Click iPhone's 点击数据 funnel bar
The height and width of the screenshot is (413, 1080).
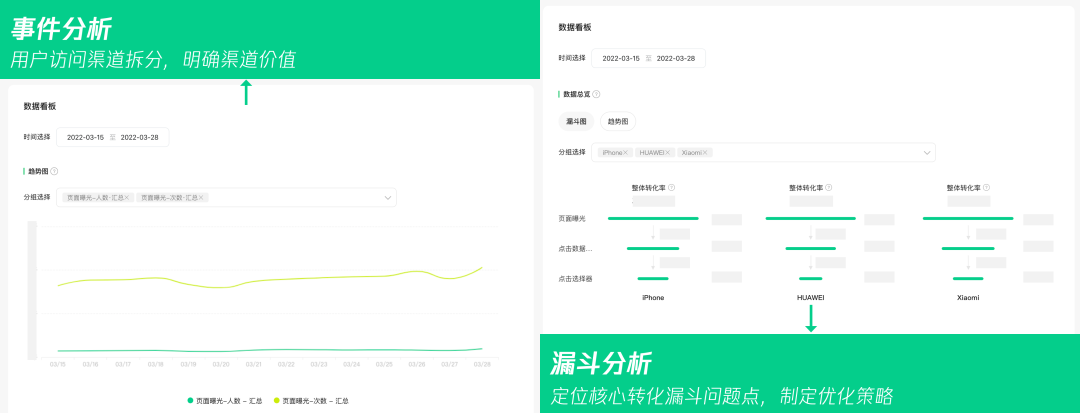(653, 248)
